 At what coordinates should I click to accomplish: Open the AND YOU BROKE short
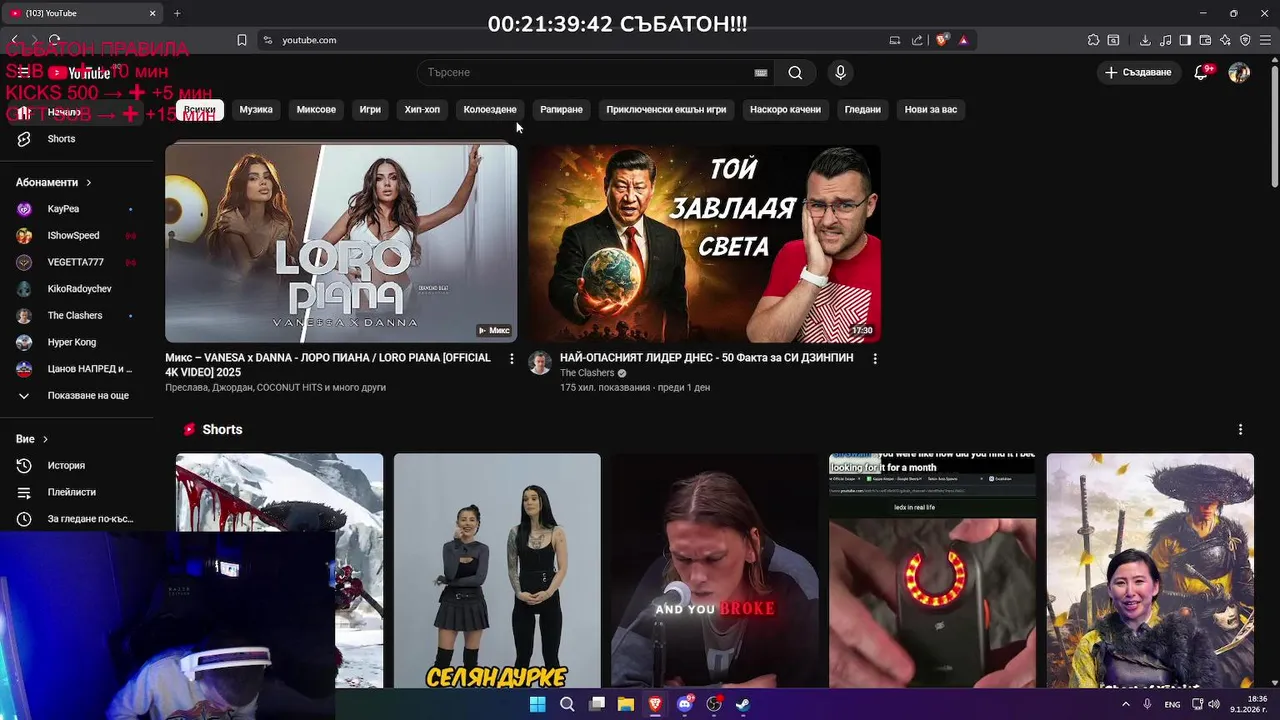tap(714, 570)
